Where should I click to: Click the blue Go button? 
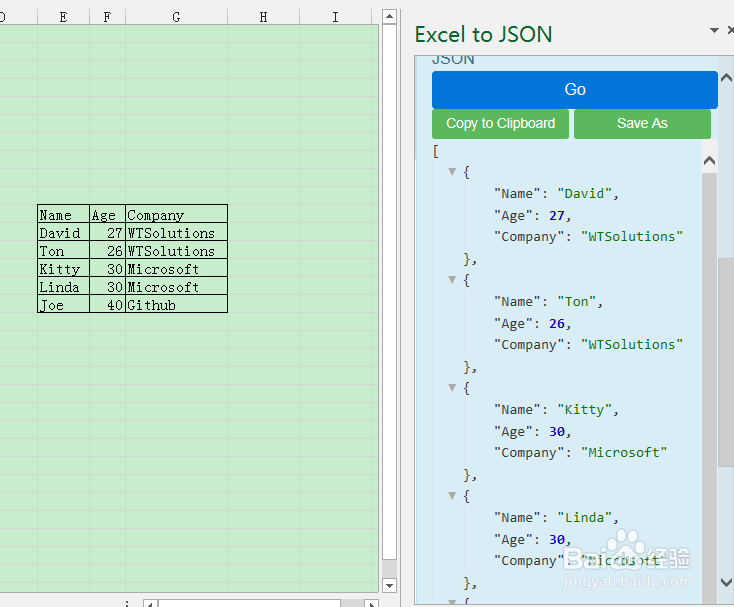[x=574, y=90]
